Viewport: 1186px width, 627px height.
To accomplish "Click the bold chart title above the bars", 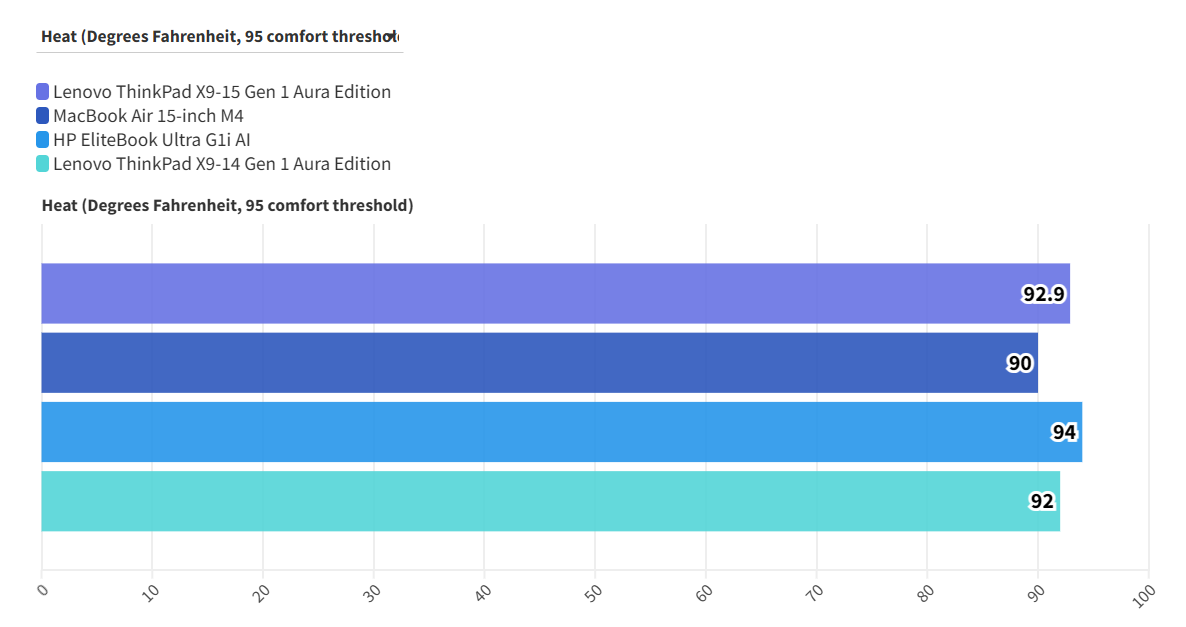I will click(228, 206).
